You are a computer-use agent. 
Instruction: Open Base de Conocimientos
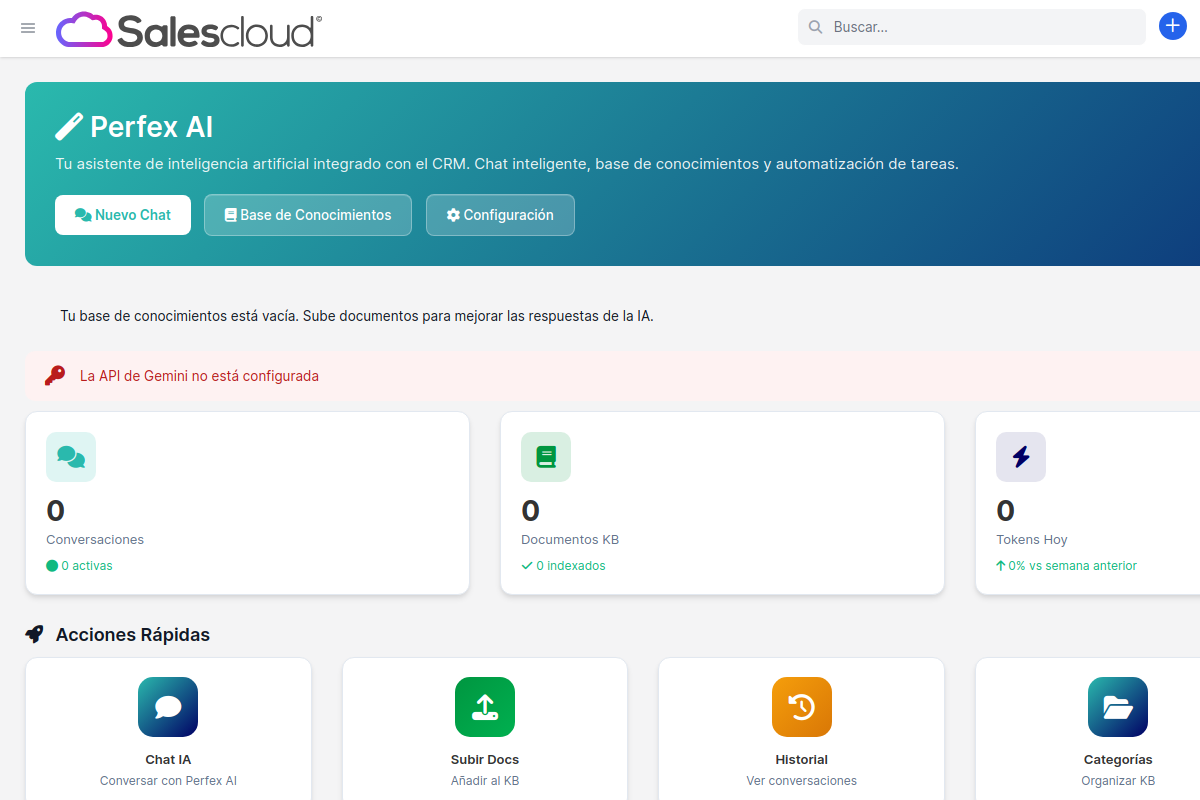tap(308, 215)
